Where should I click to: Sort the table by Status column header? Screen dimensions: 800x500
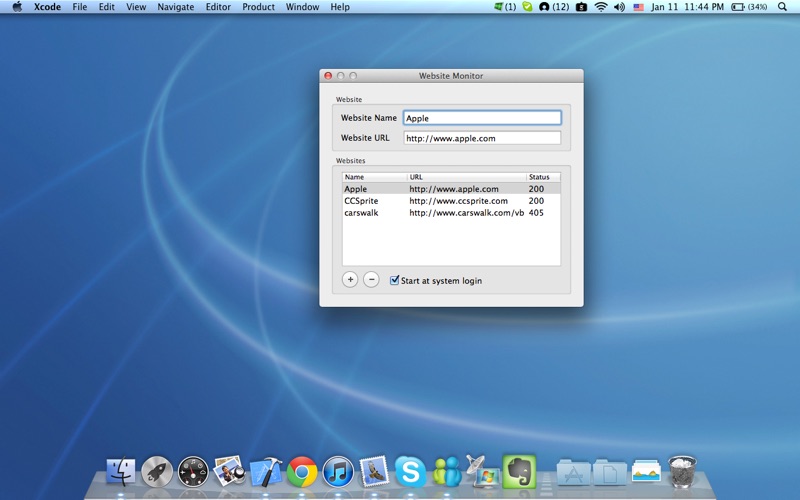point(540,177)
